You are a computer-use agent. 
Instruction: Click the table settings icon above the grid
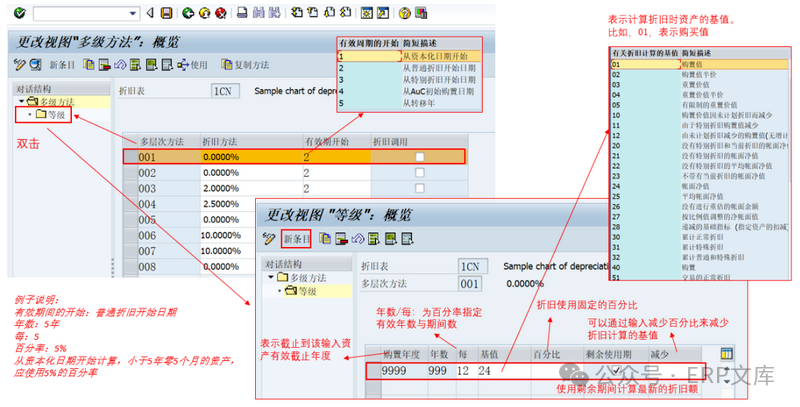pyautogui.click(x=726, y=353)
